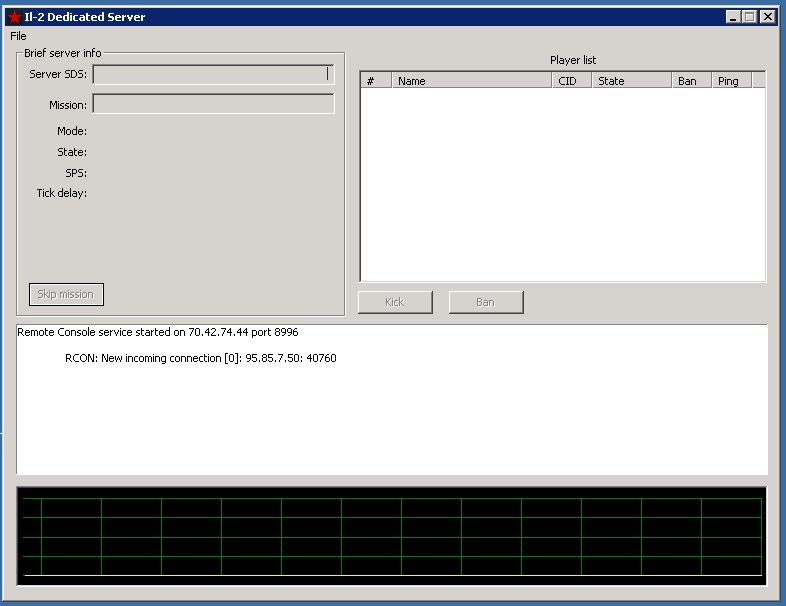The width and height of the screenshot is (786, 606).
Task: Click the Ban button below player list
Action: [x=486, y=302]
